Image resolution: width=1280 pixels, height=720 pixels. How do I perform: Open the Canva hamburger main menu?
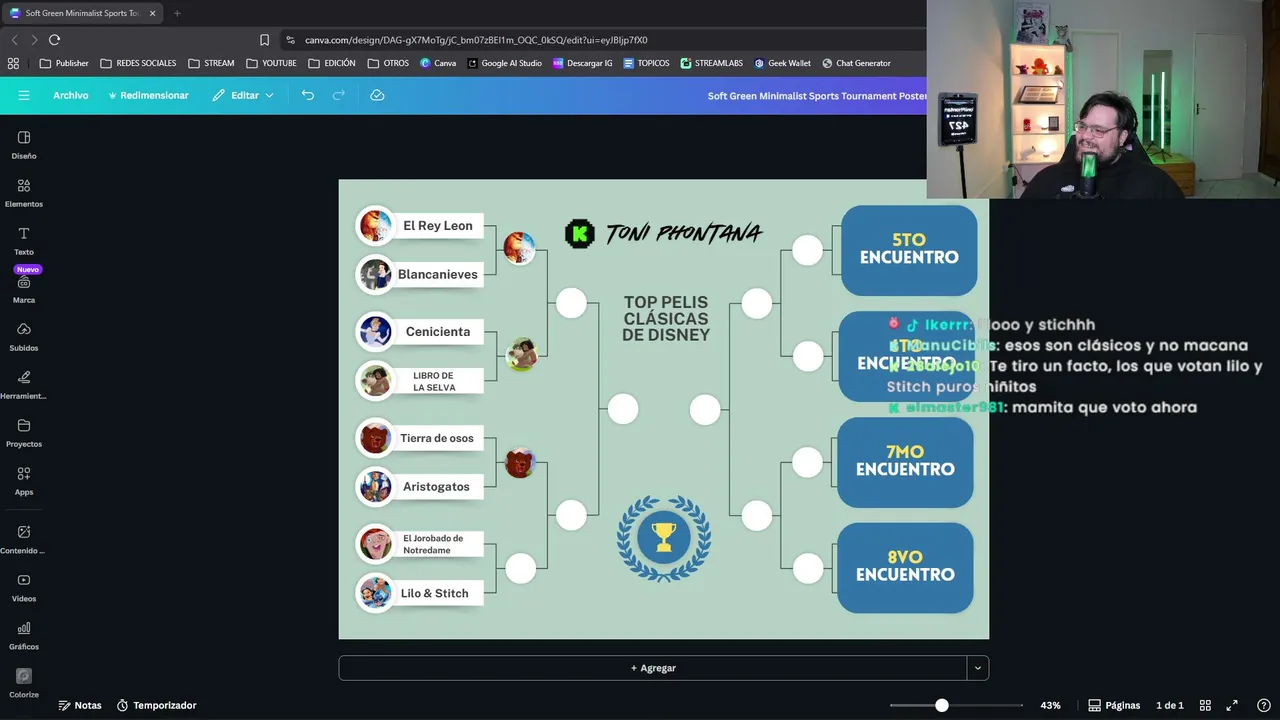coord(24,95)
